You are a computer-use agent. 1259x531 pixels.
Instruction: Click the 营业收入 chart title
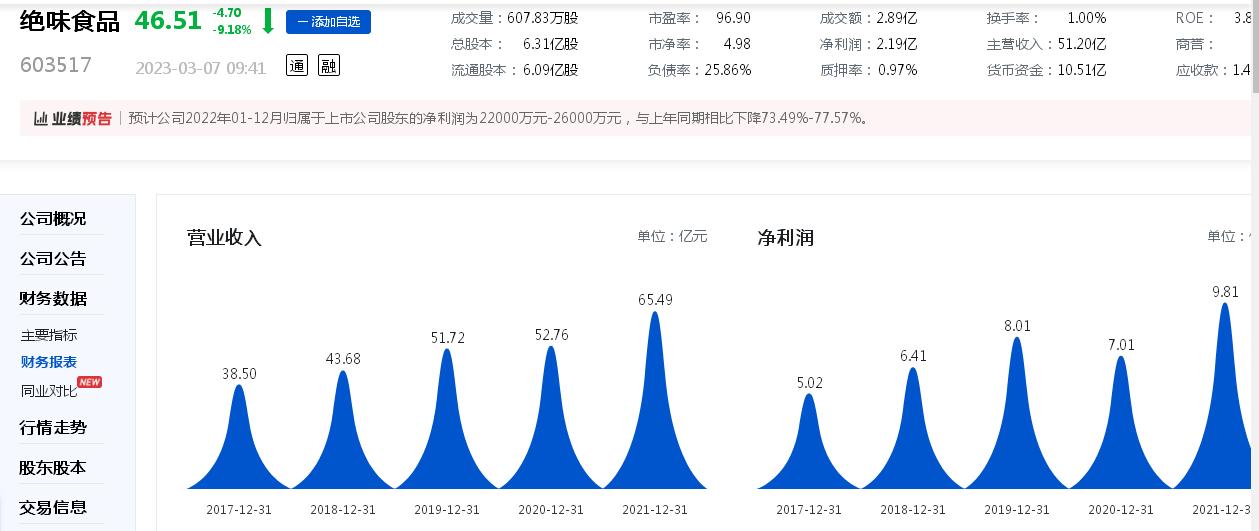(224, 238)
